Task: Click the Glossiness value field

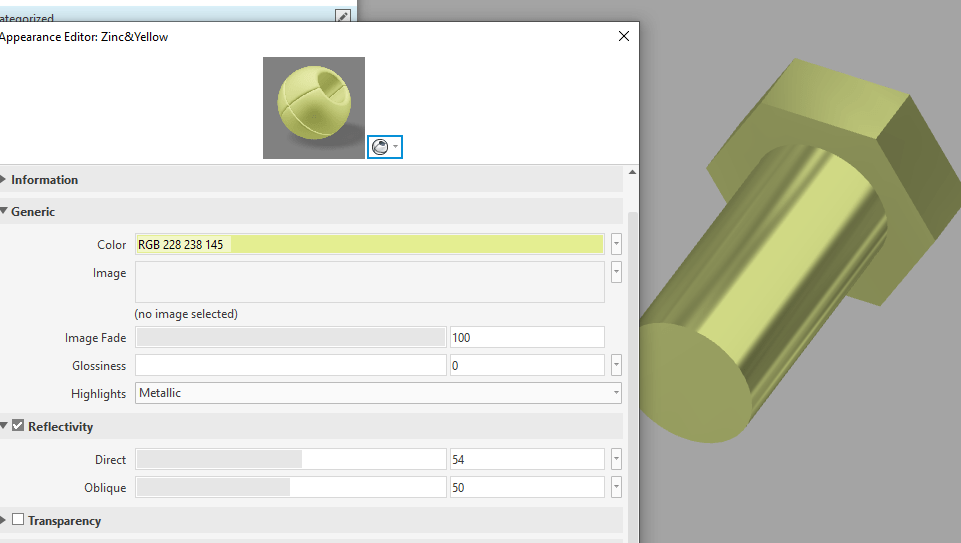Action: [x=527, y=365]
